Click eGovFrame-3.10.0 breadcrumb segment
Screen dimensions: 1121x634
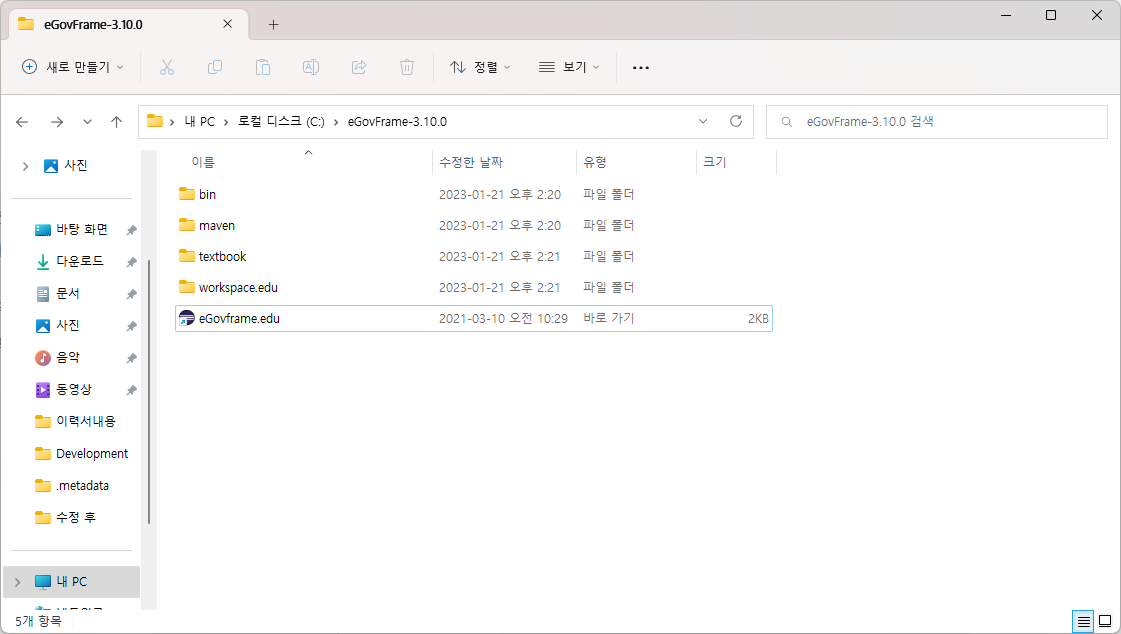click(x=397, y=122)
